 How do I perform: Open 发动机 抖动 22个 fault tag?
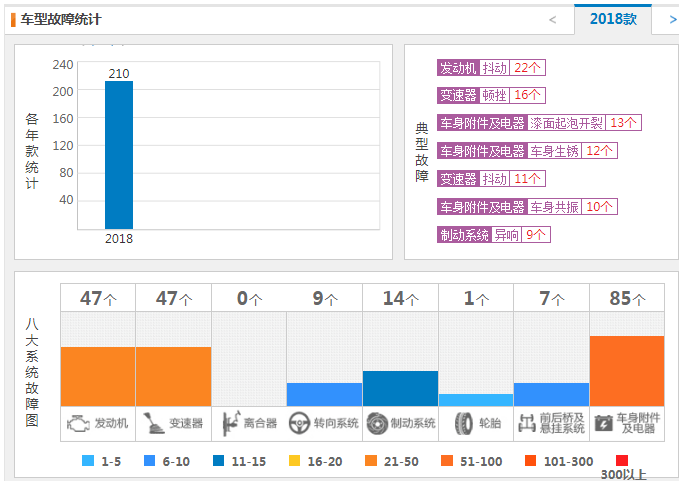click(x=491, y=68)
